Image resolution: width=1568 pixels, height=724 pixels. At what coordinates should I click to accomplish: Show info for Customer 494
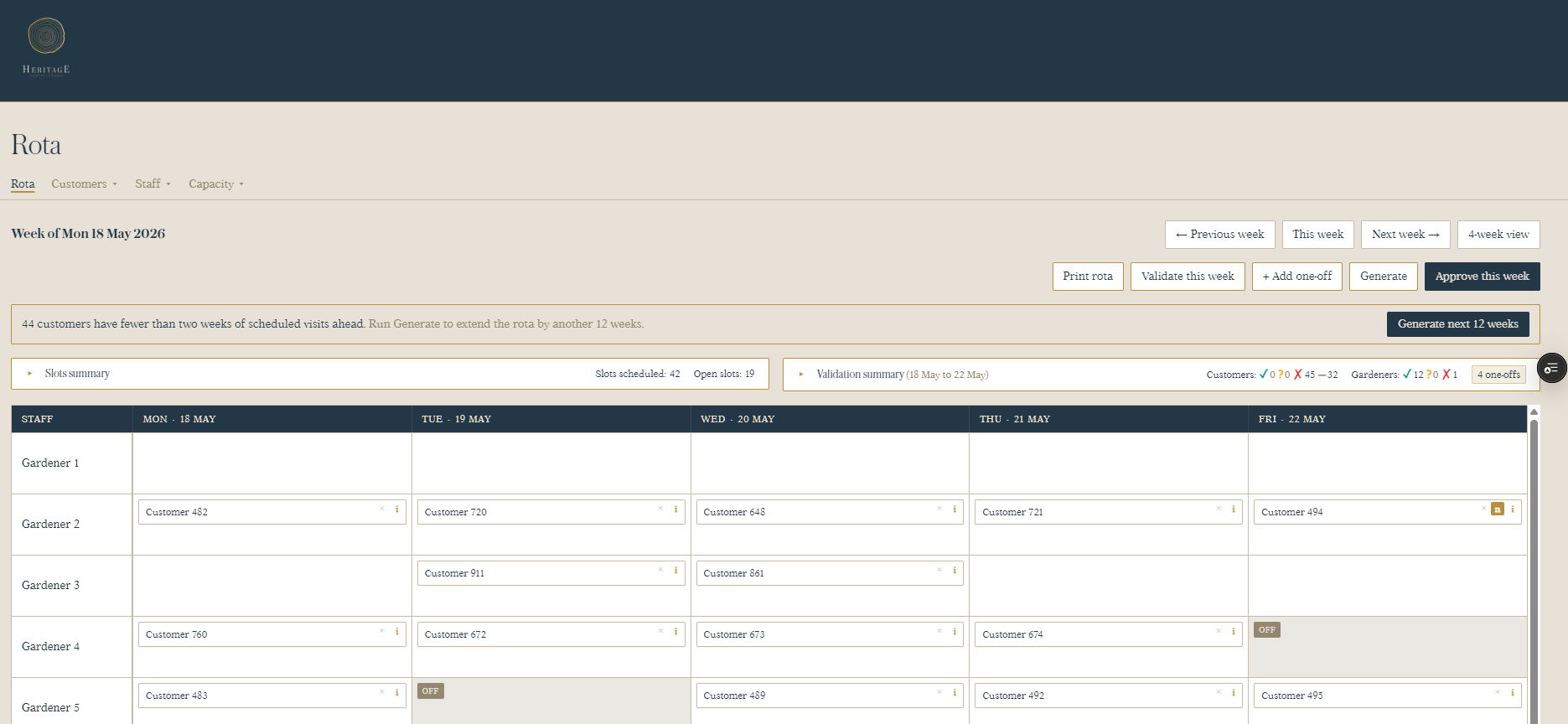coord(1513,509)
